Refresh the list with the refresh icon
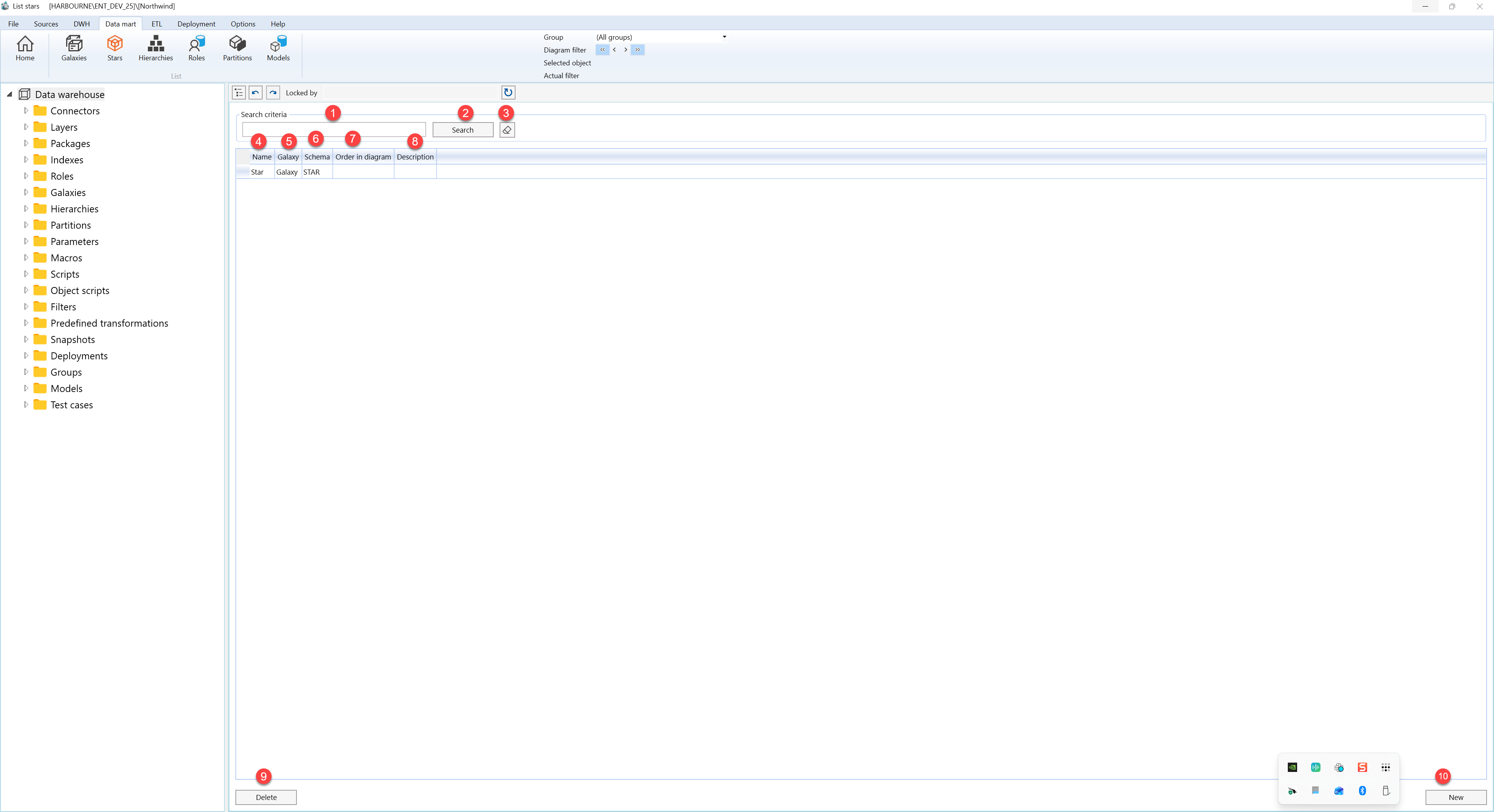The width and height of the screenshot is (1494, 812). [508, 93]
